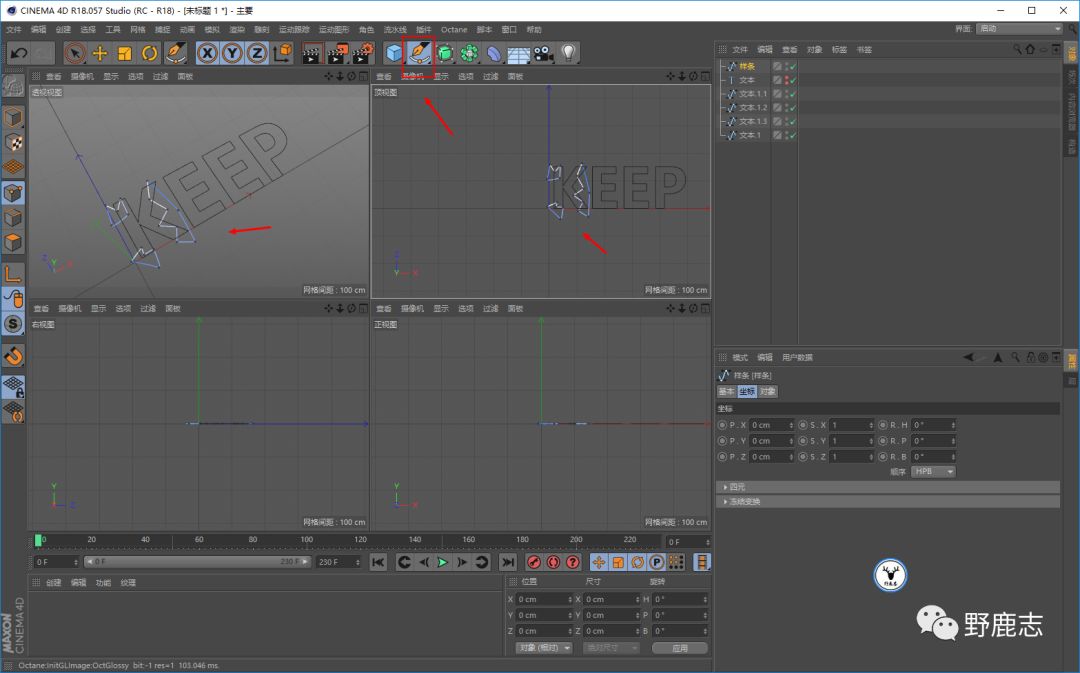The image size is (1080, 673).
Task: Click the Undo arrow icon
Action: click(x=18, y=53)
